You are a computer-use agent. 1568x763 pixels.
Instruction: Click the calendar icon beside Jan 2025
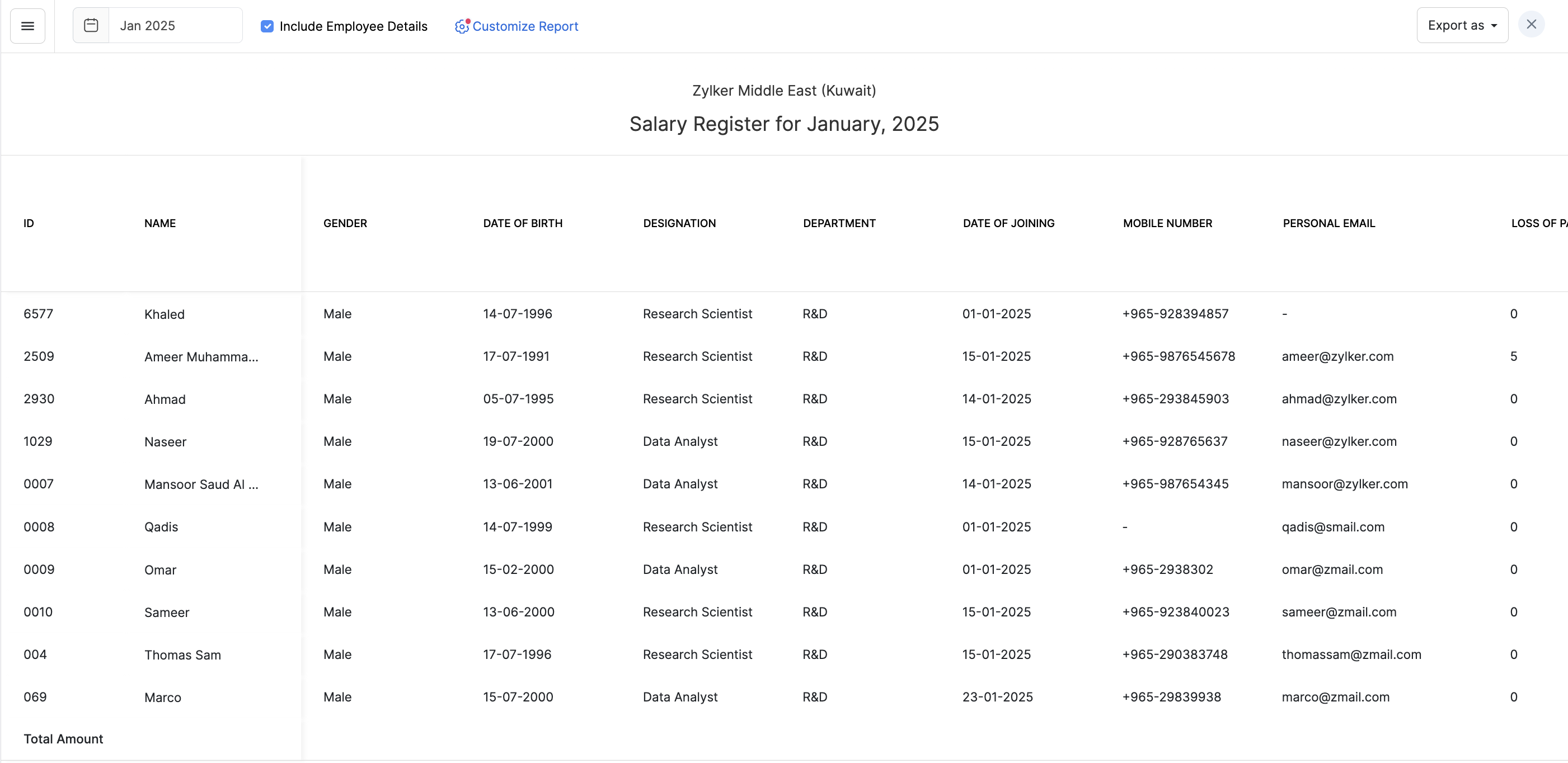pyautogui.click(x=91, y=26)
